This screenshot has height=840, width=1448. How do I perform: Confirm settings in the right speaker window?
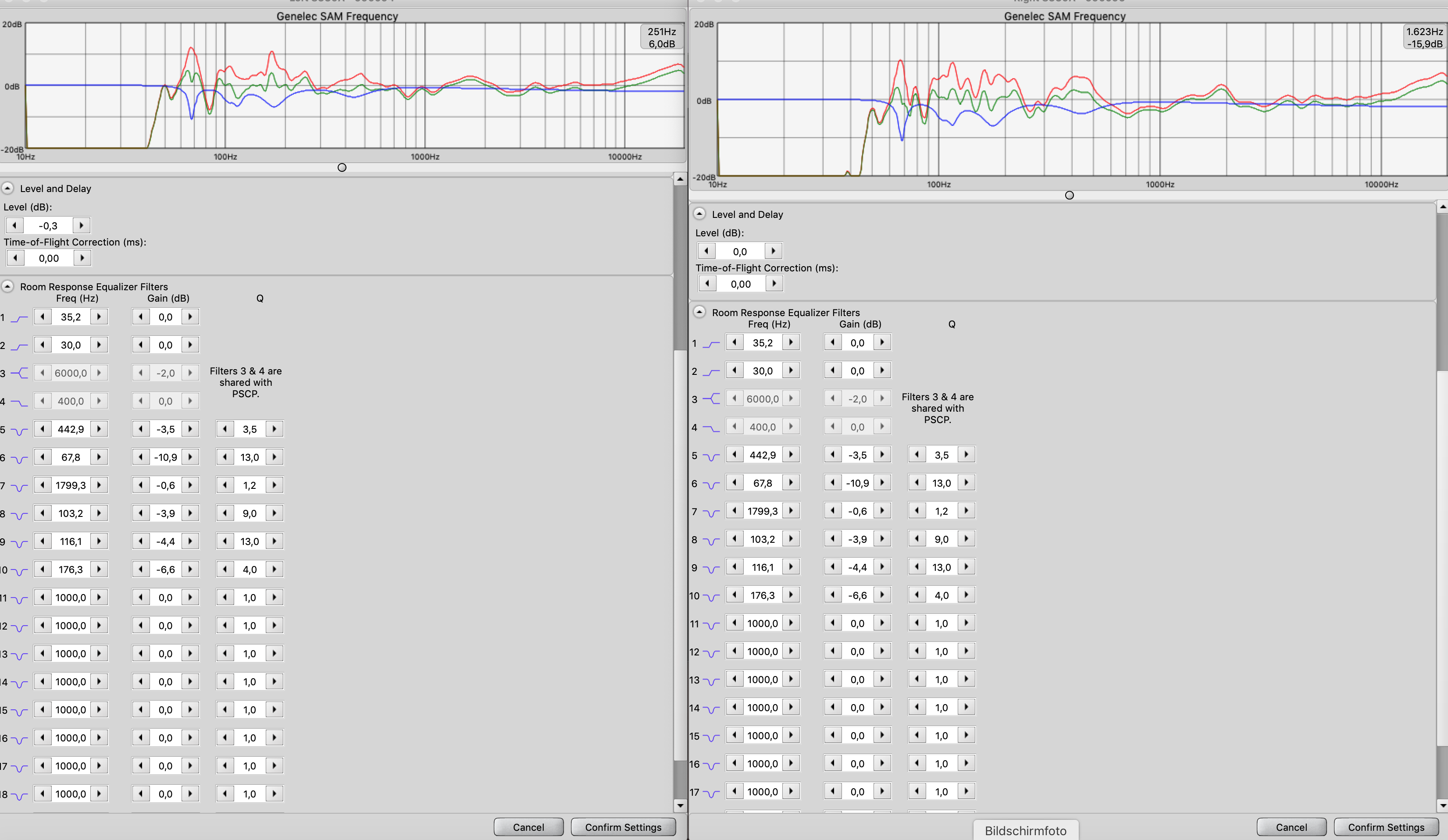pyautogui.click(x=1386, y=827)
